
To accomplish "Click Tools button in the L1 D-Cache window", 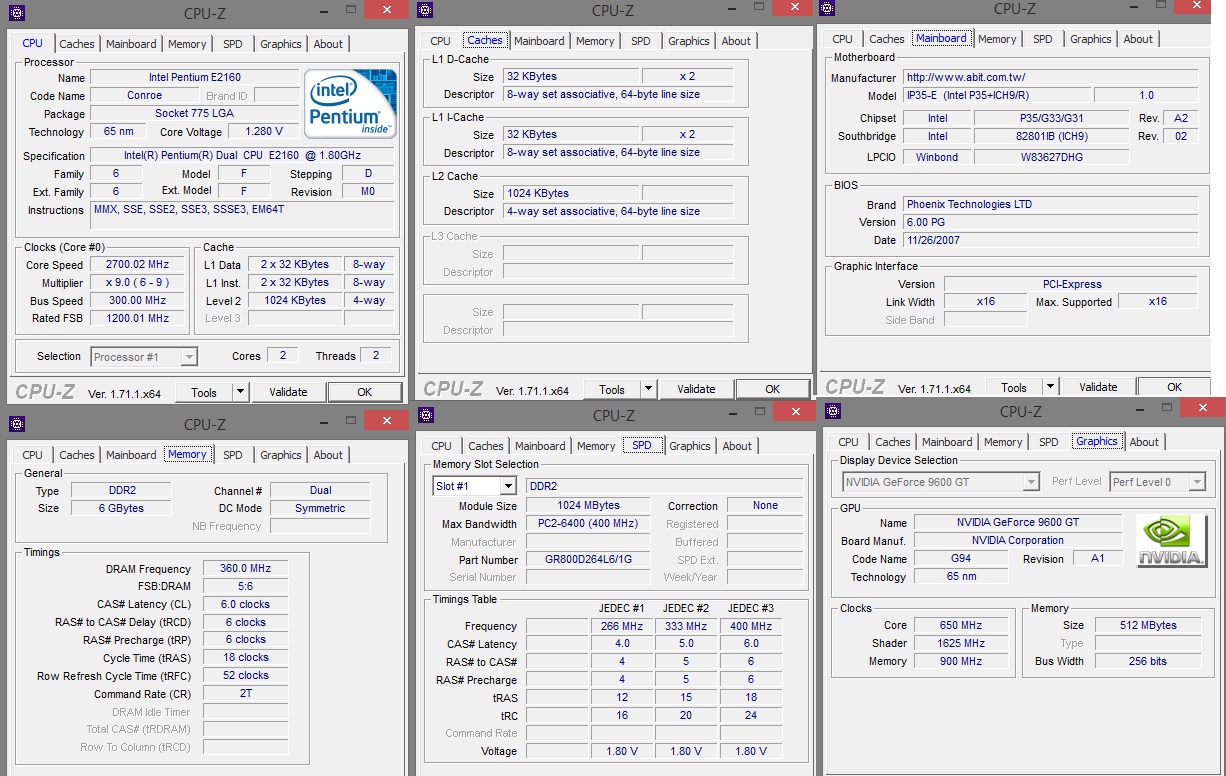I will pyautogui.click(x=612, y=389).
